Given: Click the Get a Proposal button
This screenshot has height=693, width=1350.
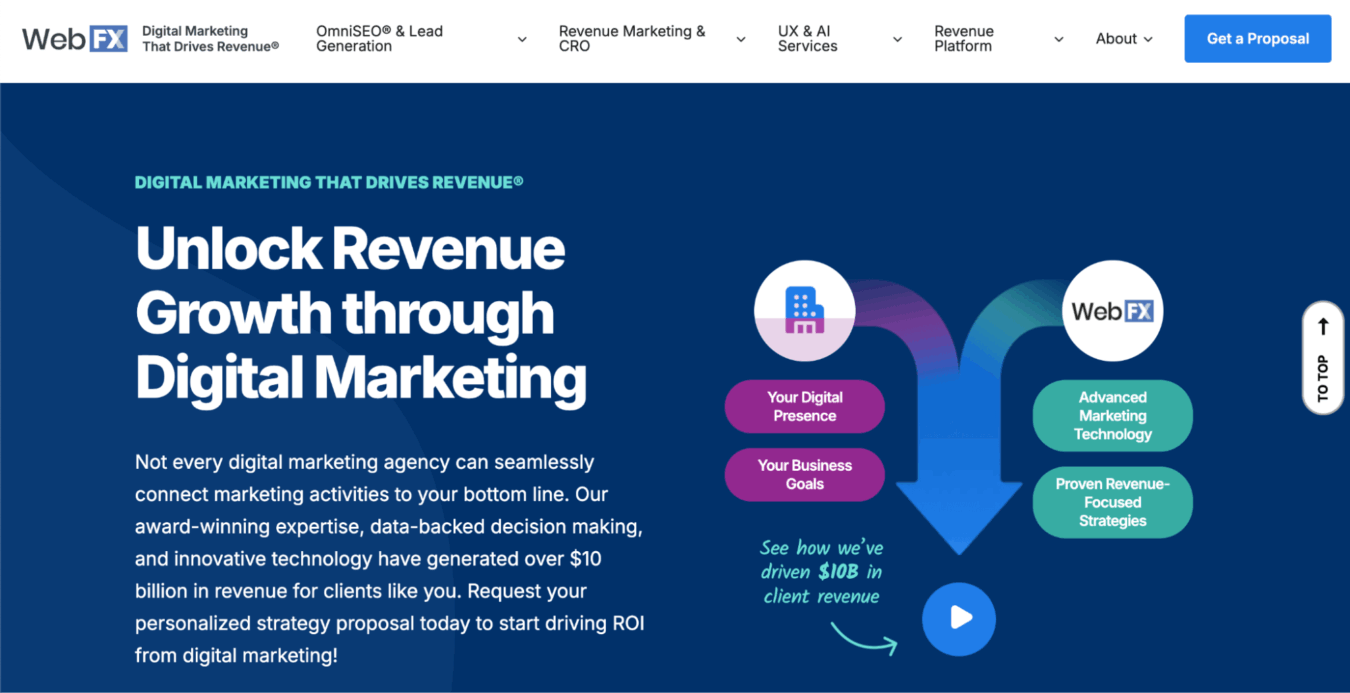Looking at the screenshot, I should pos(1257,38).
